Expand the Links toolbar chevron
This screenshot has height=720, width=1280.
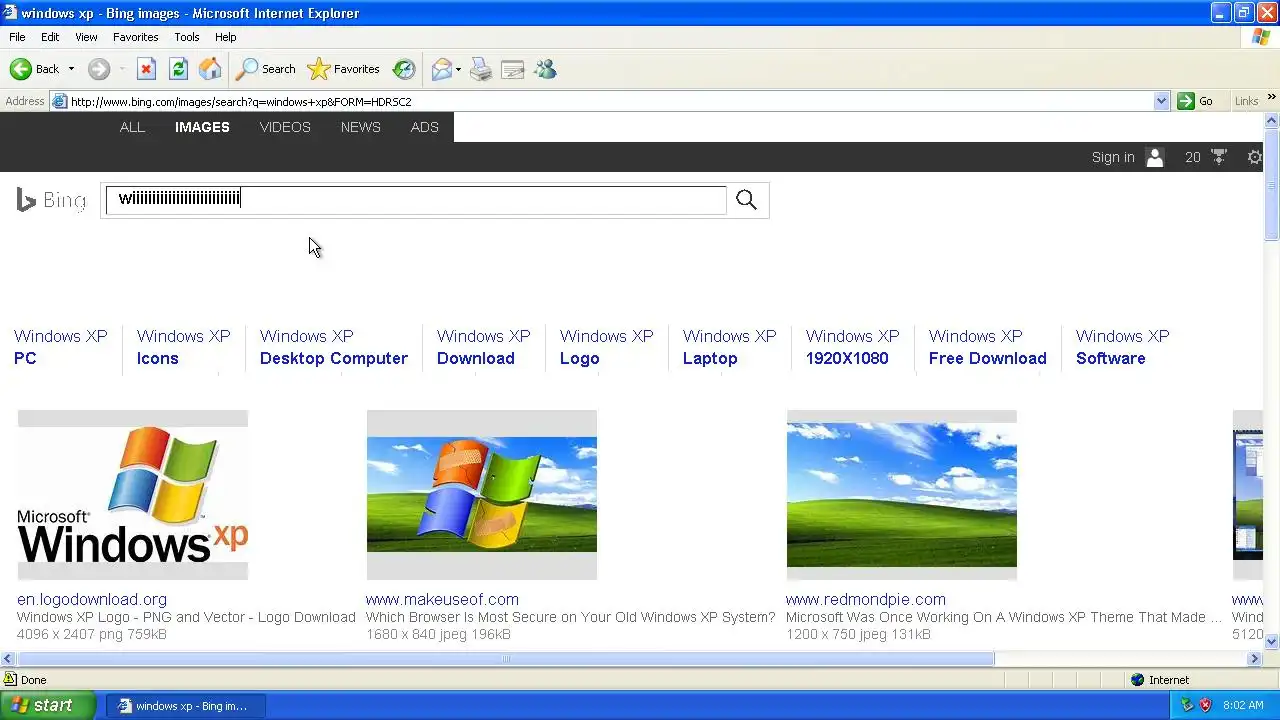1272,97
